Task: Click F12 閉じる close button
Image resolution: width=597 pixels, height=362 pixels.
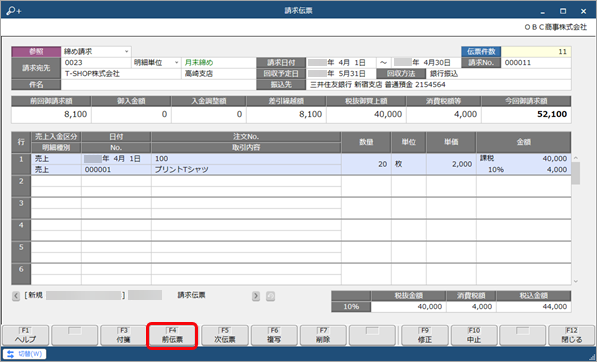Action: coord(572,335)
